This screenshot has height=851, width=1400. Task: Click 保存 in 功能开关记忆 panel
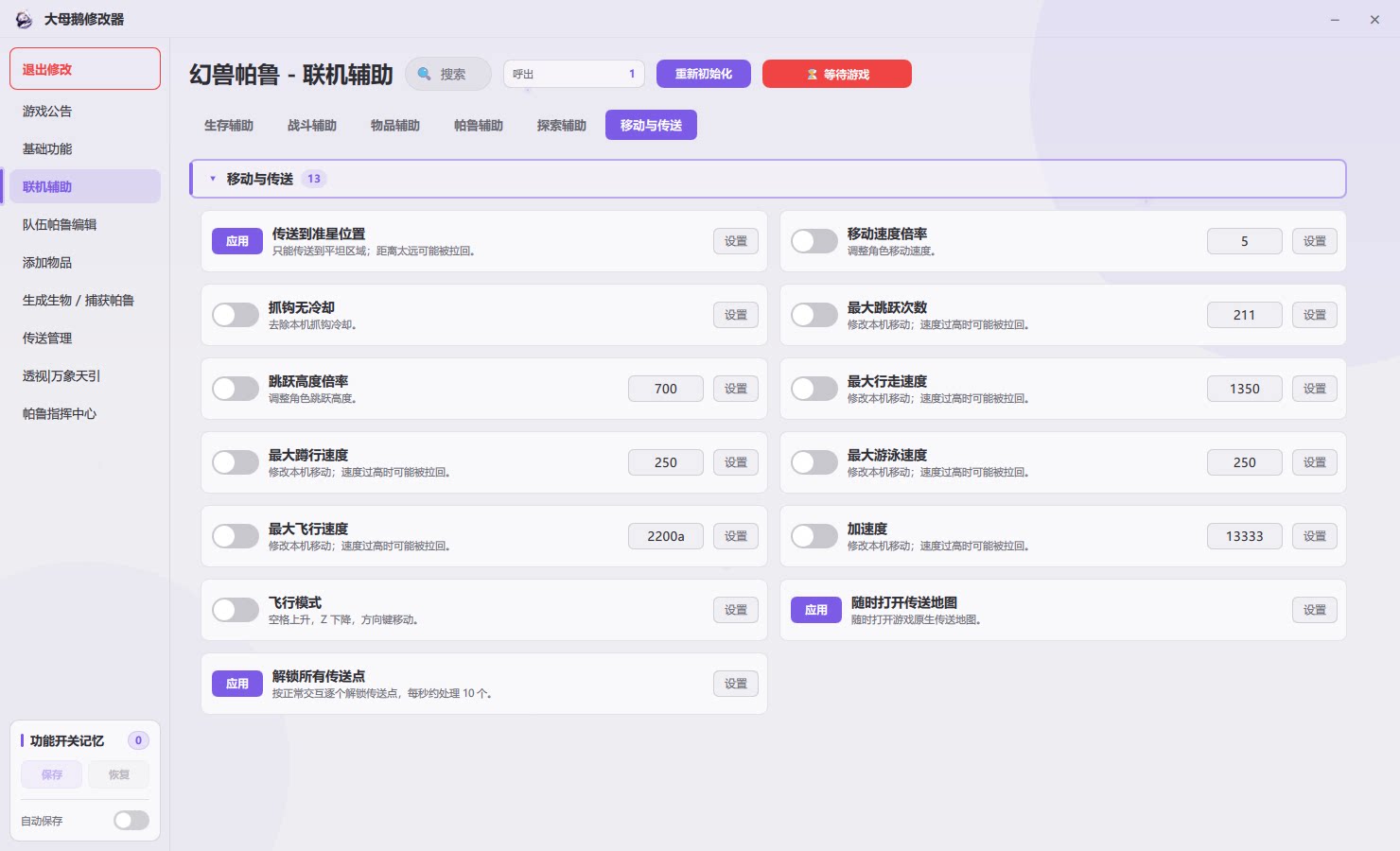[52, 774]
